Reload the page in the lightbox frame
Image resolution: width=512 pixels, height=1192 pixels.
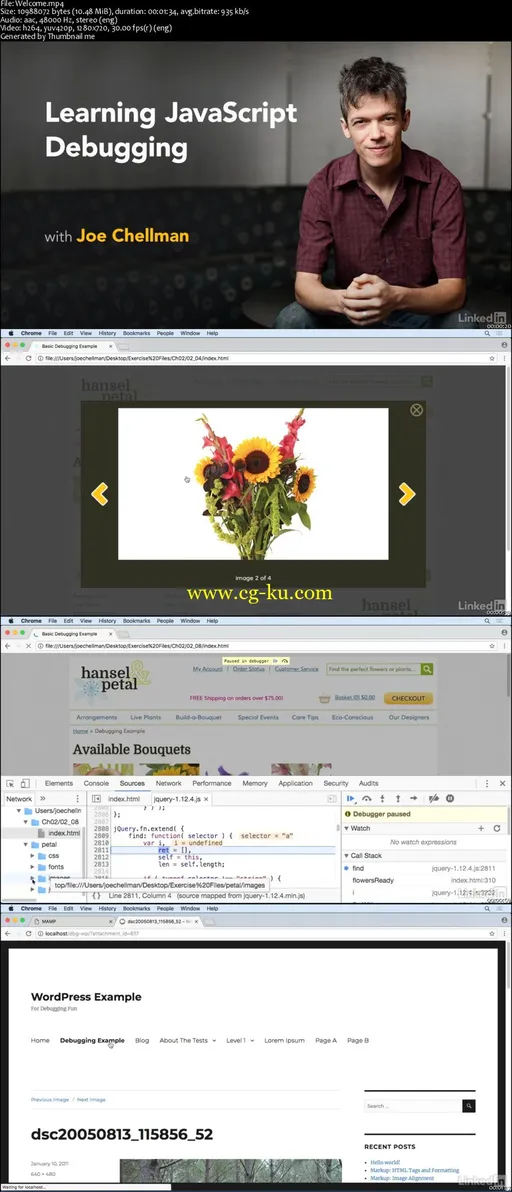point(29,357)
